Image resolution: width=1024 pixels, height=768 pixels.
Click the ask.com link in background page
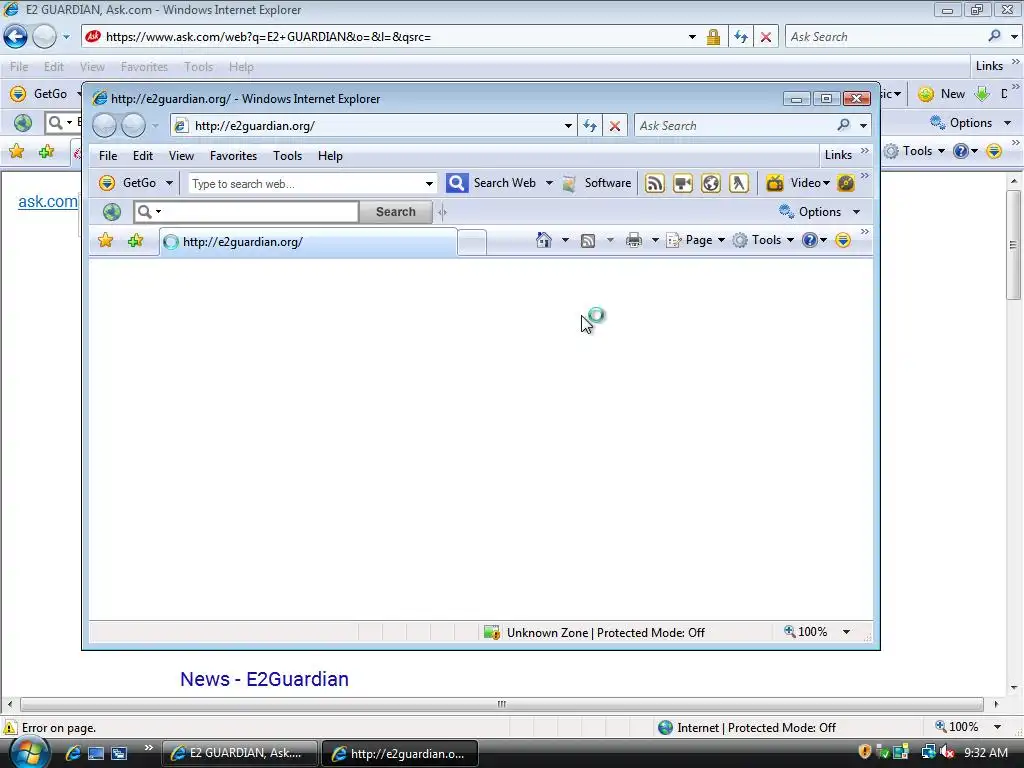[48, 201]
